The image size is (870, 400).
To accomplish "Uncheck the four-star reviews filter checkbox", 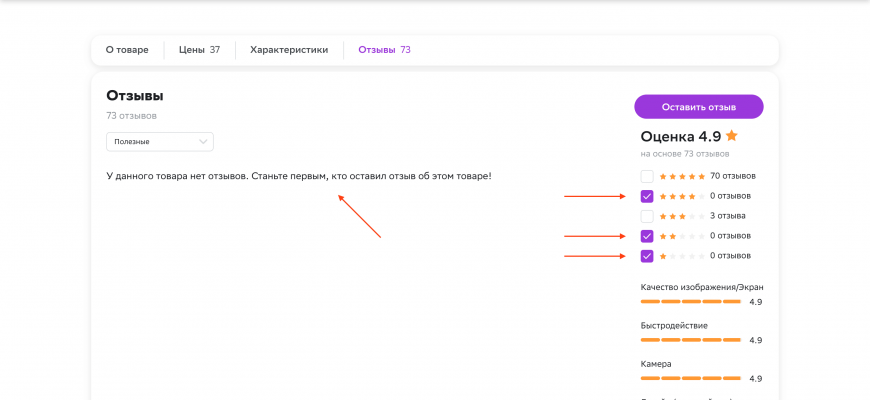I will click(x=647, y=196).
